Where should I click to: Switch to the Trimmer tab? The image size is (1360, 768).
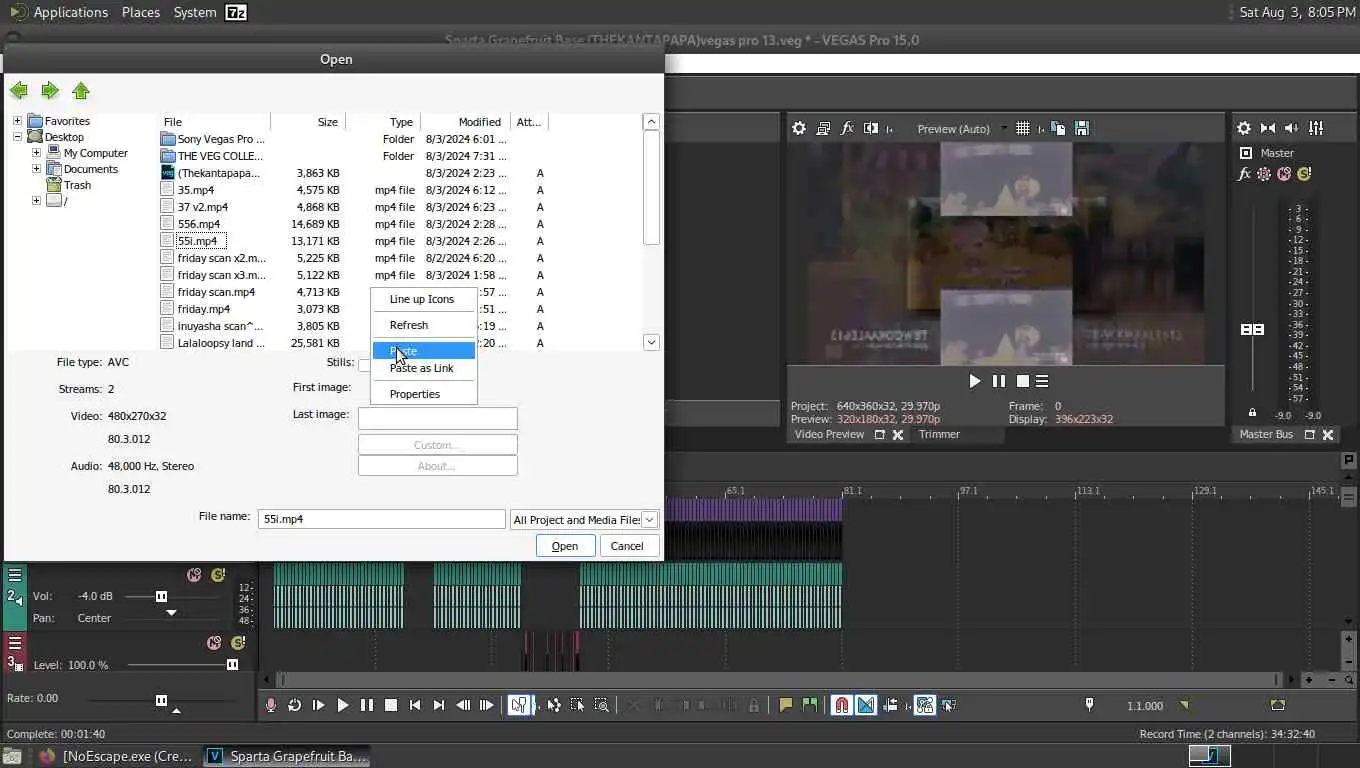pos(939,434)
